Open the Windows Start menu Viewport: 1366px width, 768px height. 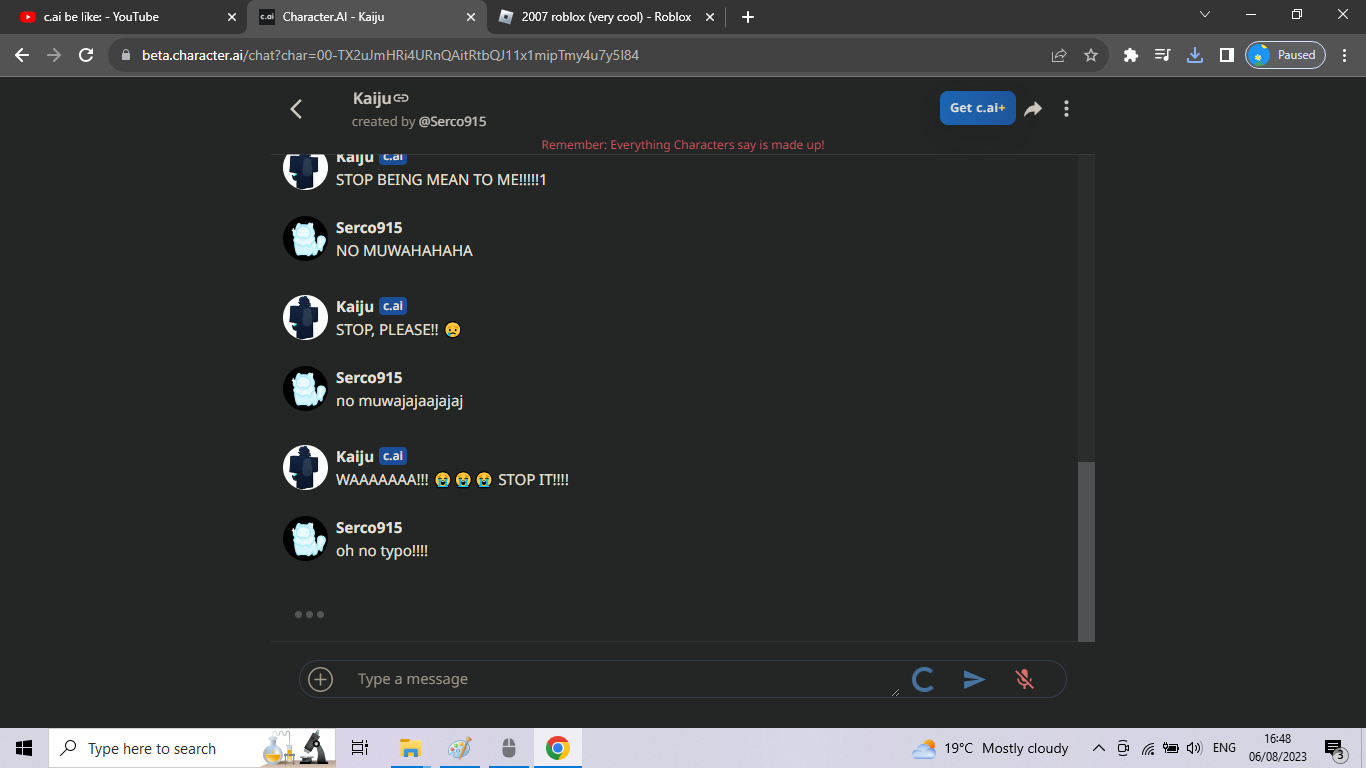click(x=24, y=748)
